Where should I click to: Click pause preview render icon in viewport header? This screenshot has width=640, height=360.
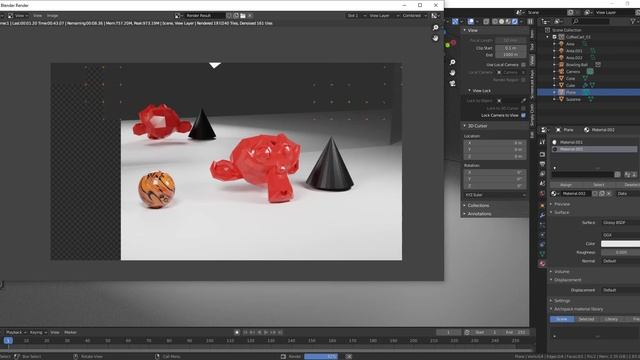pos(530,22)
